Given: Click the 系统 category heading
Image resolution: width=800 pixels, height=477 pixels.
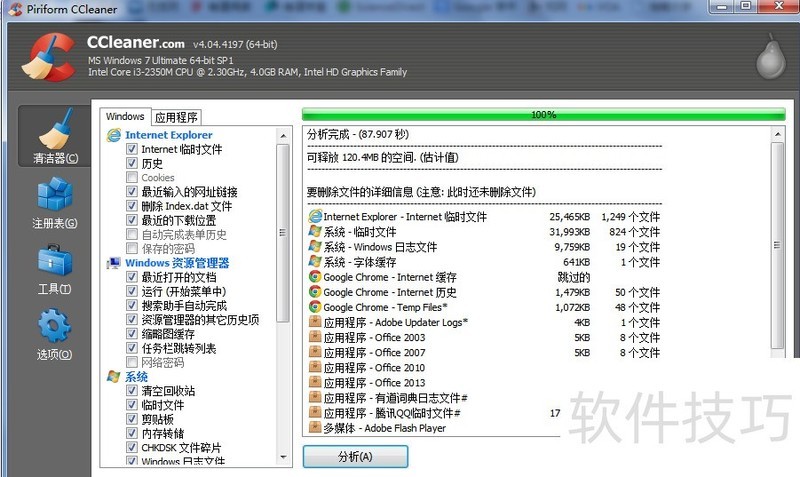Looking at the screenshot, I should pos(136,377).
